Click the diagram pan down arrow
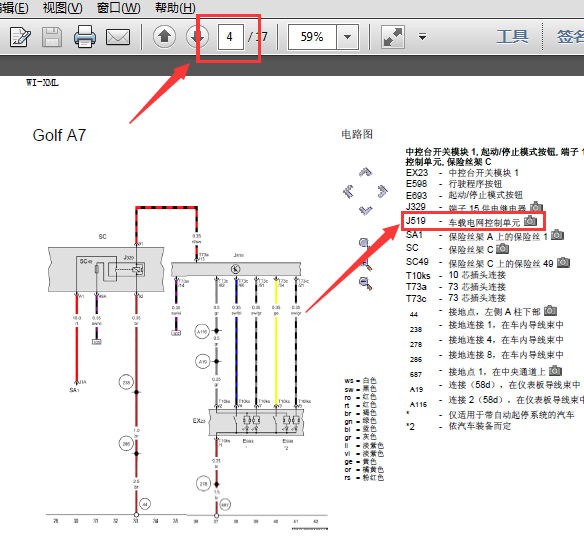Image resolution: width=584 pixels, height=548 pixels. [x=365, y=210]
